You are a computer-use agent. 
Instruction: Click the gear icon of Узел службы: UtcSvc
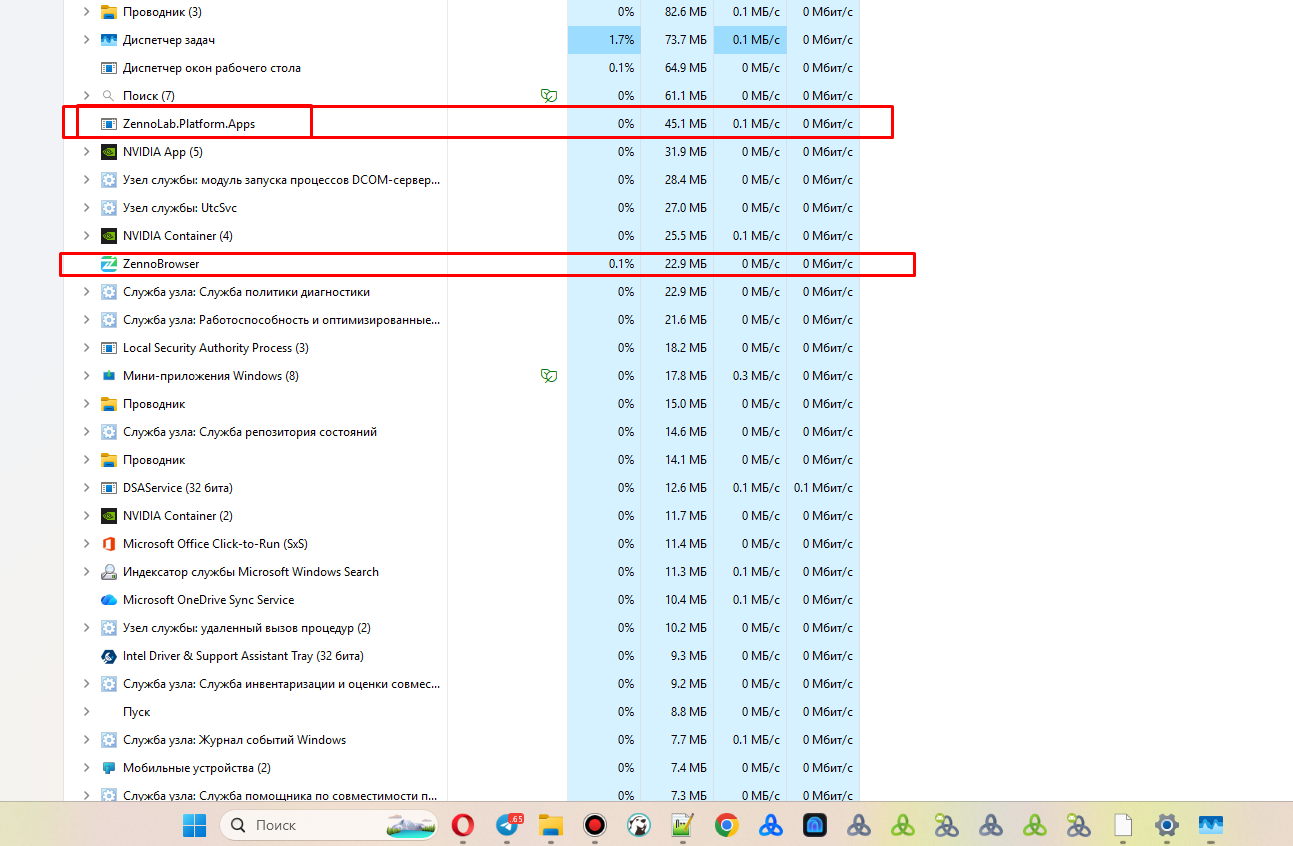109,208
